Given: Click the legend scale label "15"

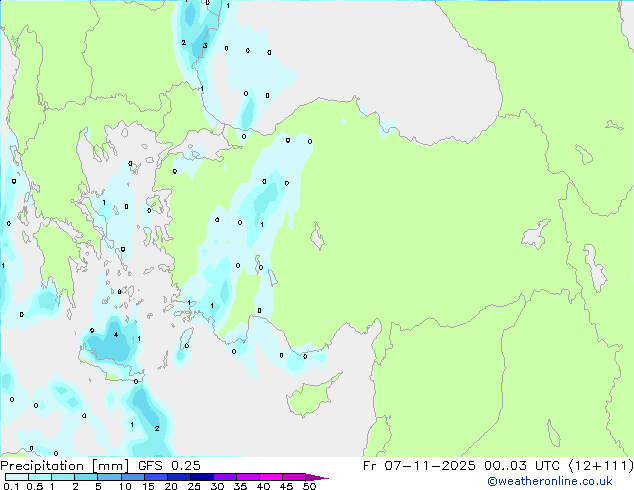Looking at the screenshot, I should 148,486.
